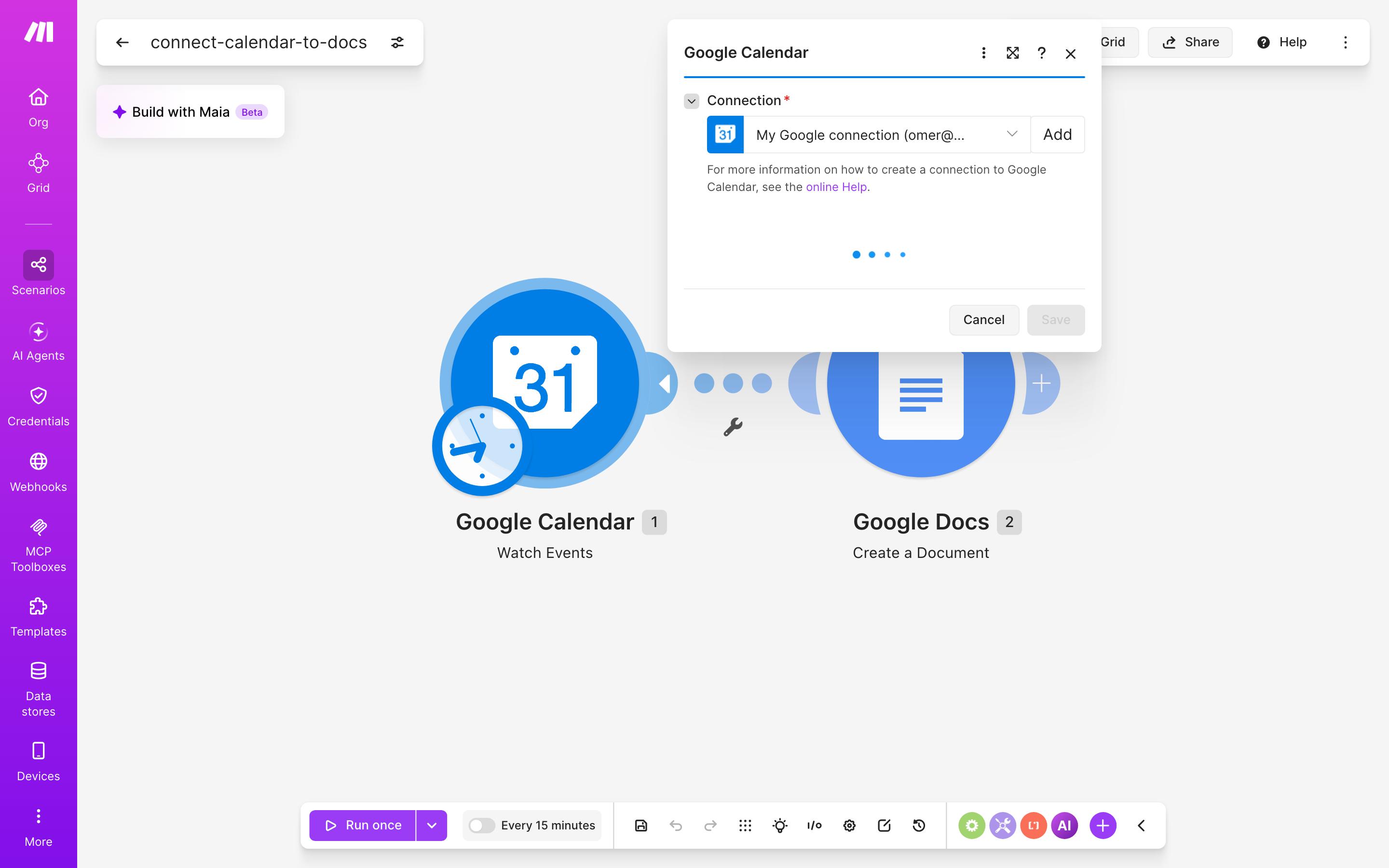Click the auto-align dots grid icon

pos(745,826)
